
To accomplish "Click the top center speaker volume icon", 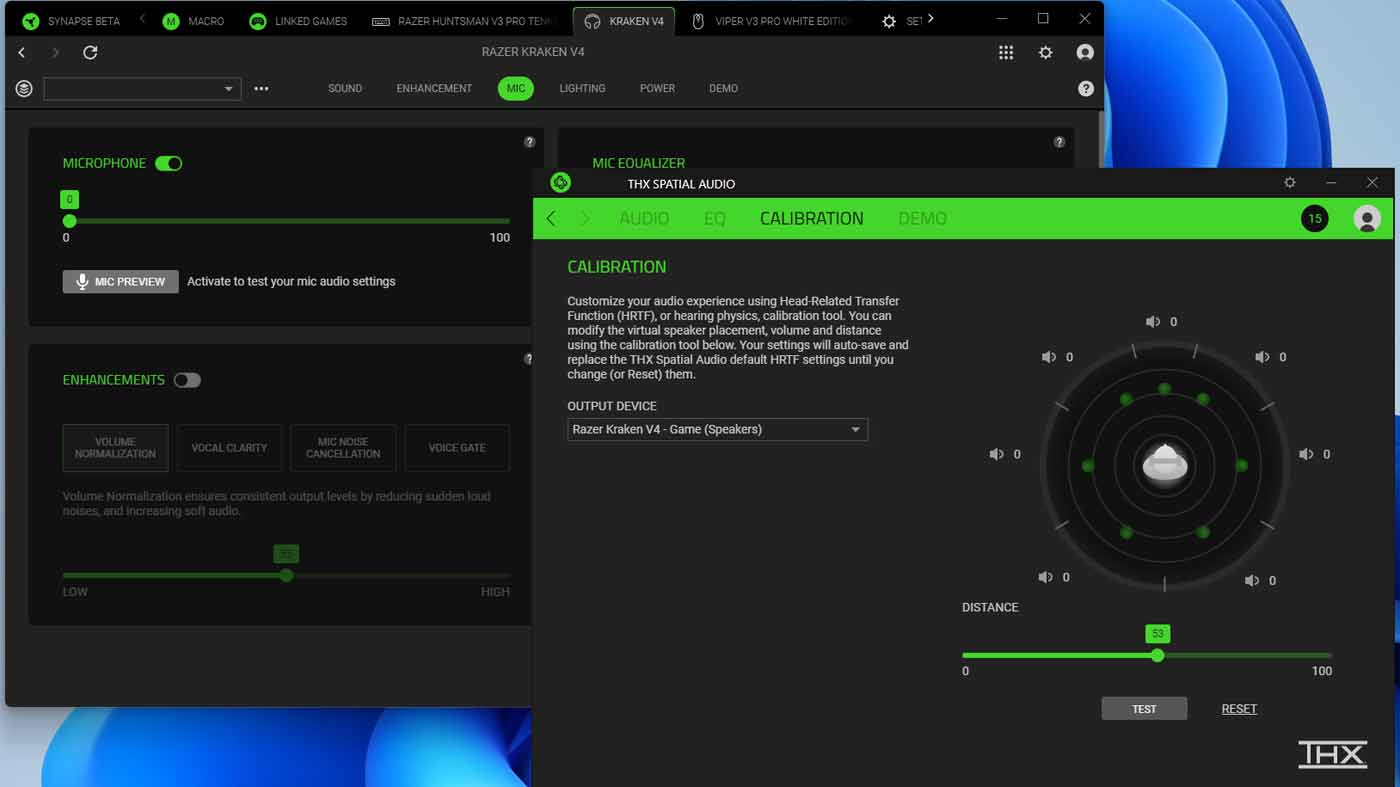I will [x=1153, y=322].
